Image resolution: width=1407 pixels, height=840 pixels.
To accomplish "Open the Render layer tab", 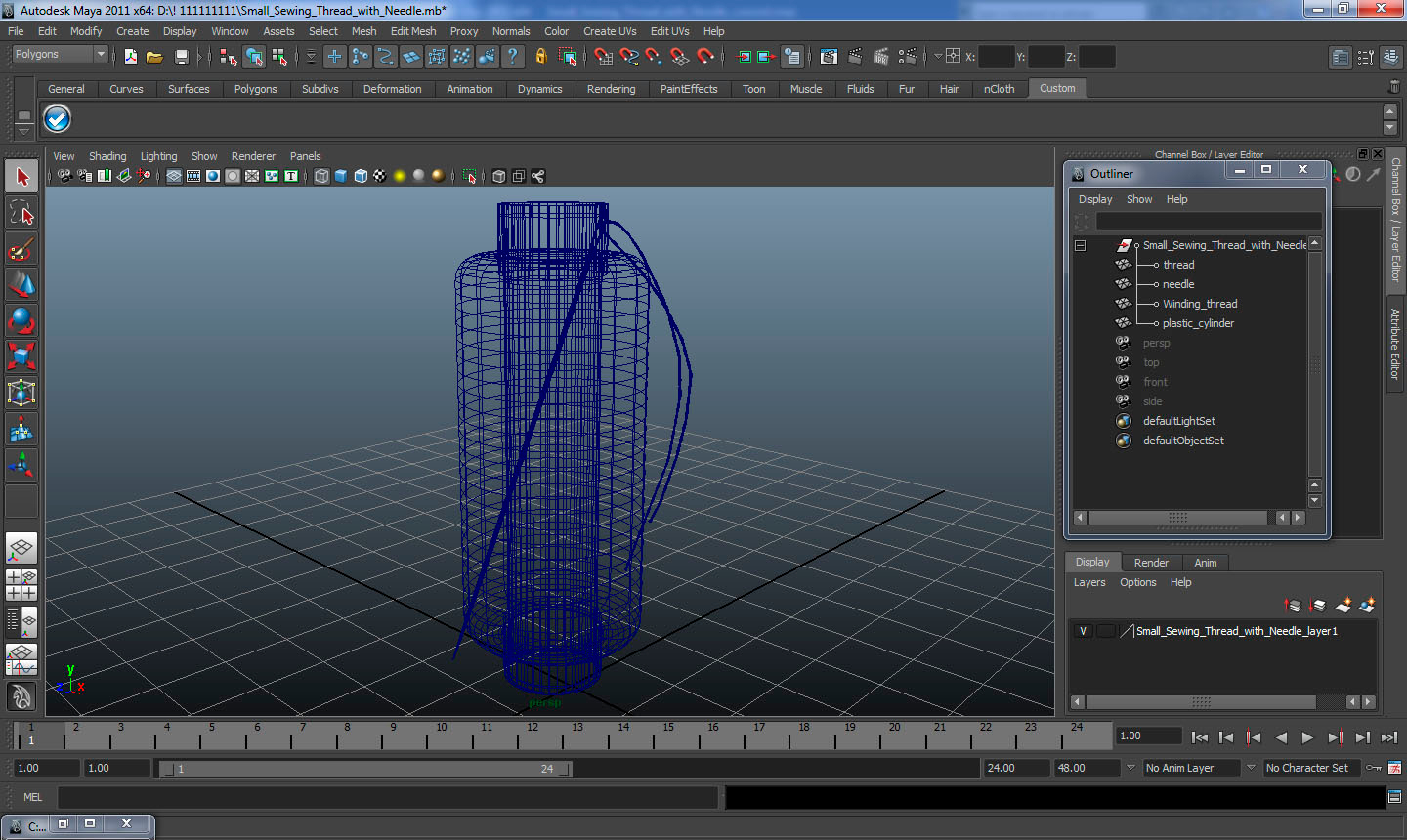I will [x=1150, y=563].
